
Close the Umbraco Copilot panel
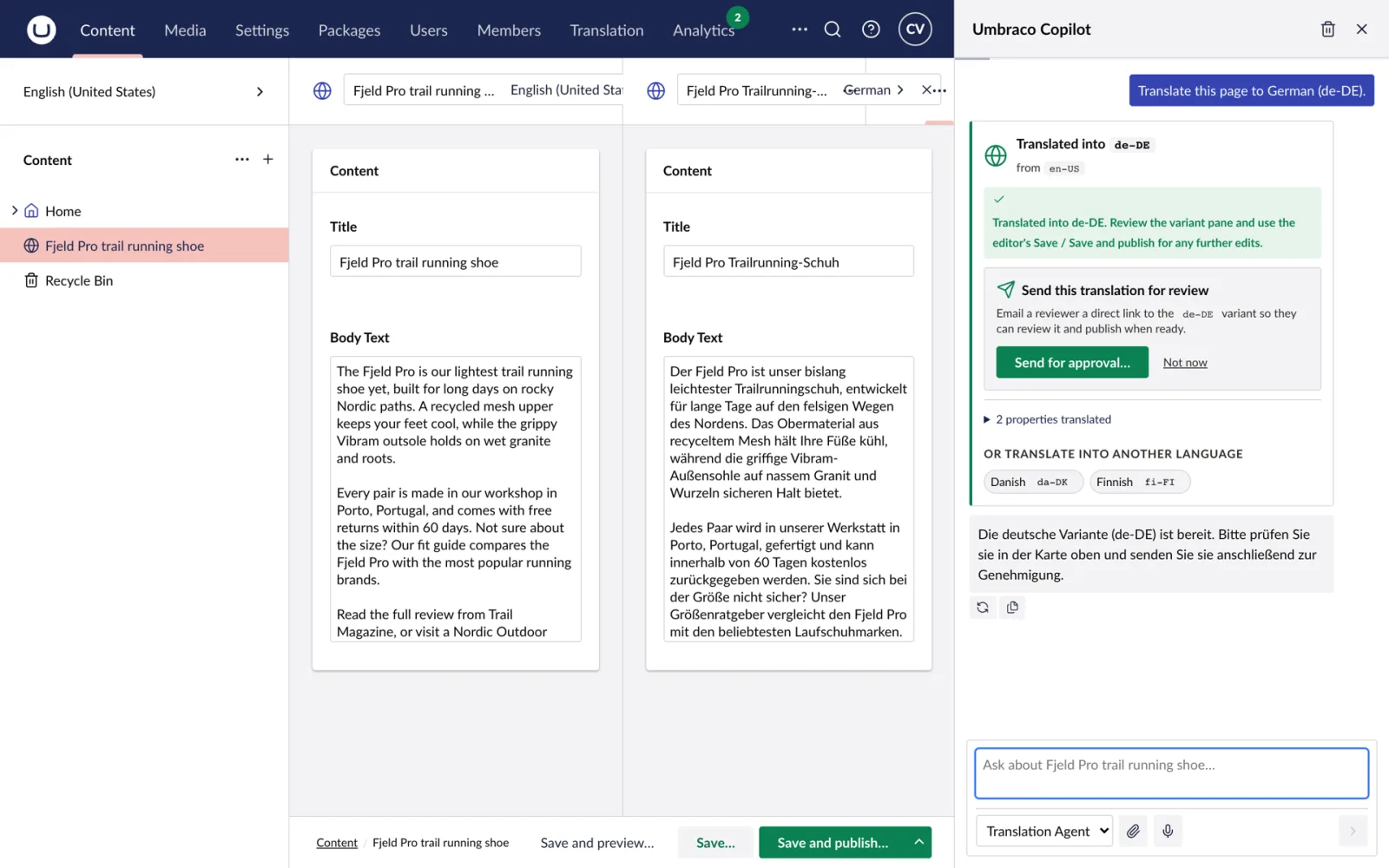coord(1361,30)
